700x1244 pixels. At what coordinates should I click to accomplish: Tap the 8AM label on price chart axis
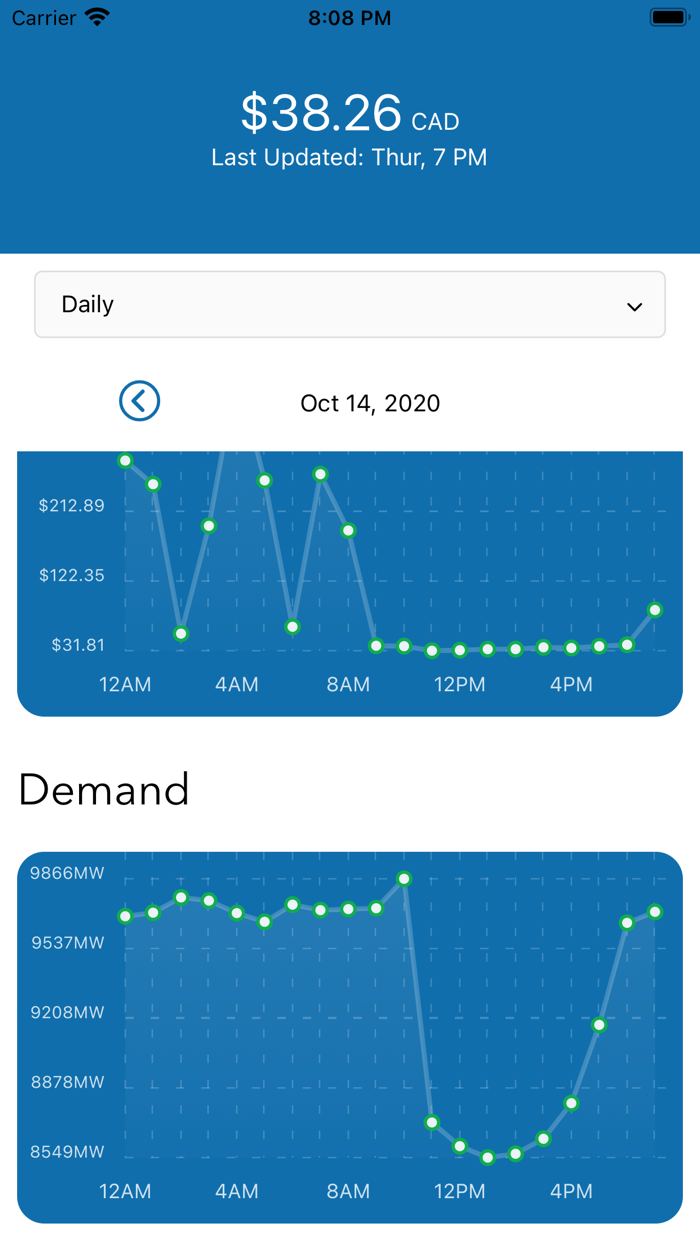(348, 685)
